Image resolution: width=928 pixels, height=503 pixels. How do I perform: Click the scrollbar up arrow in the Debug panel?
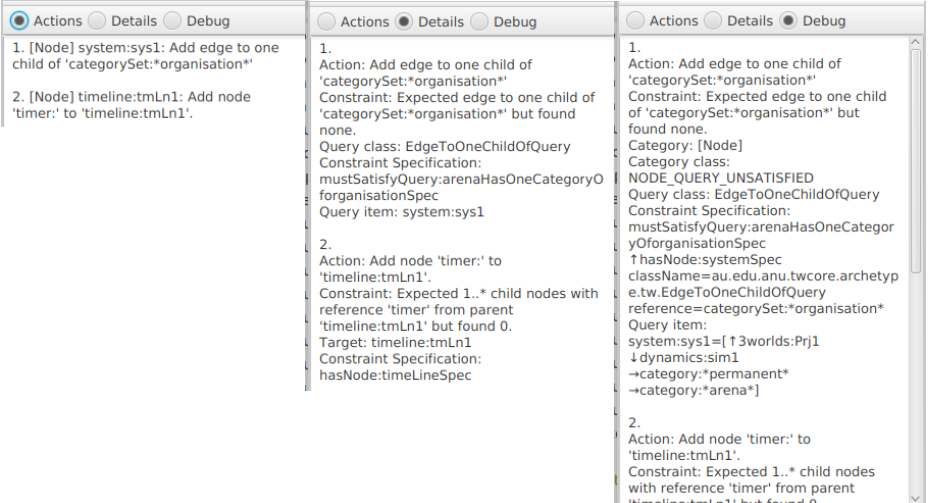click(x=916, y=42)
